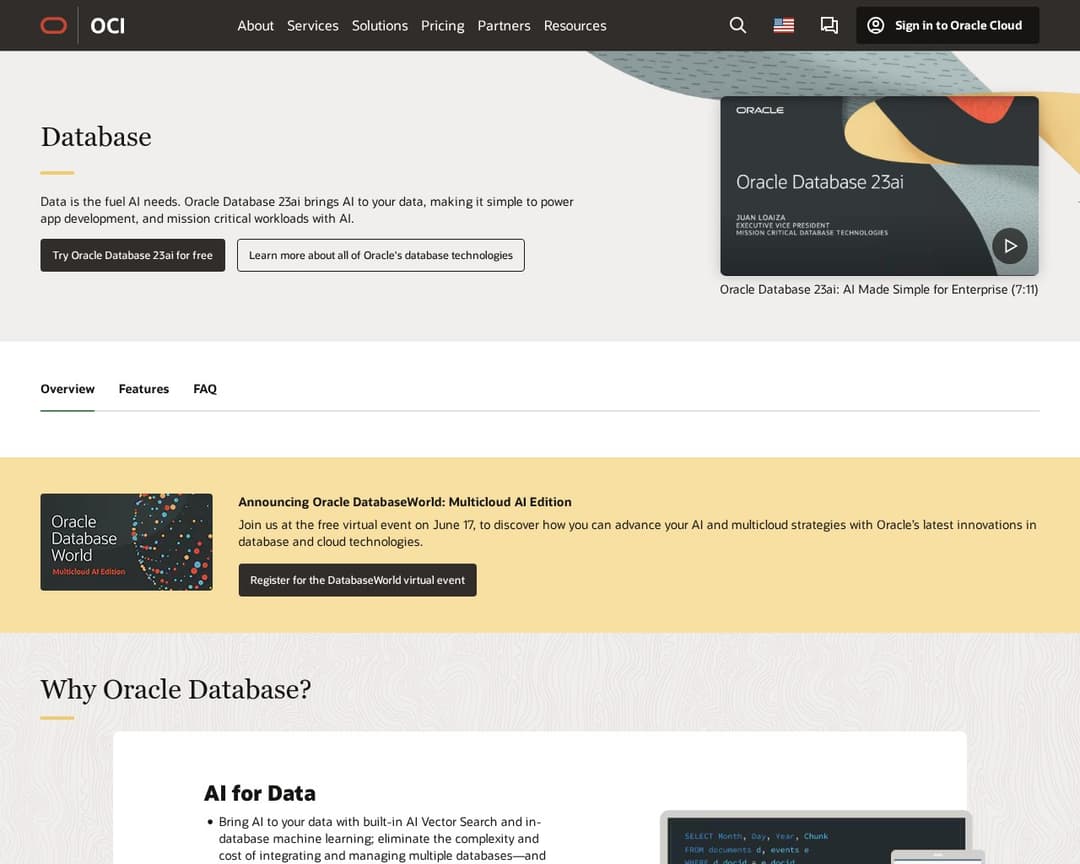Screen dimensions: 1080x864
Task: Open the Solutions menu
Action: pos(380,25)
